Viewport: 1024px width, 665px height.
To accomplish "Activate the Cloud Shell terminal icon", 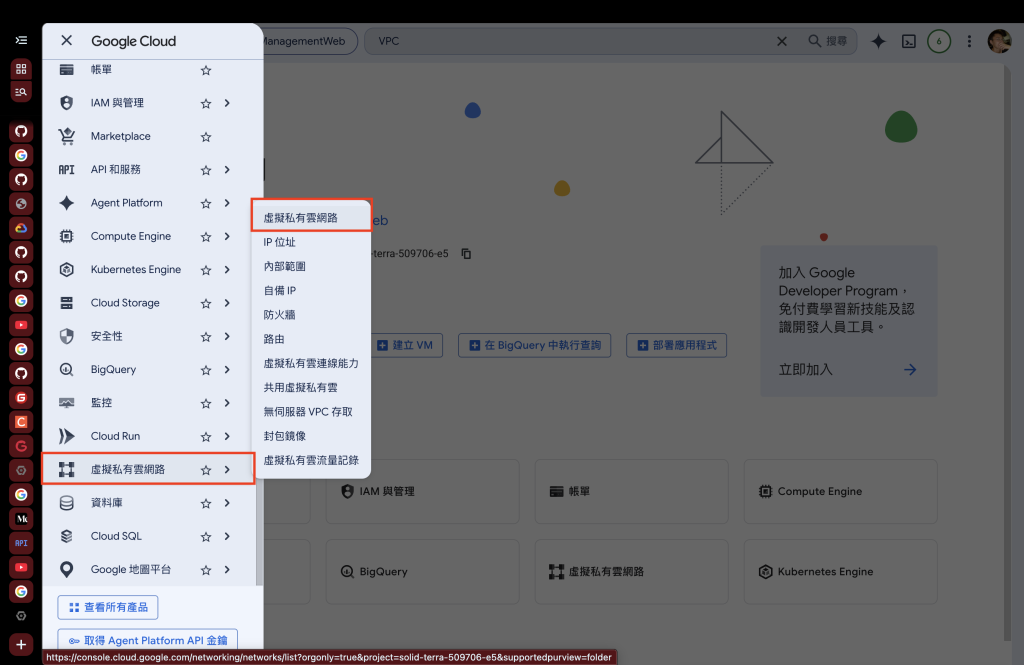I will [908, 41].
